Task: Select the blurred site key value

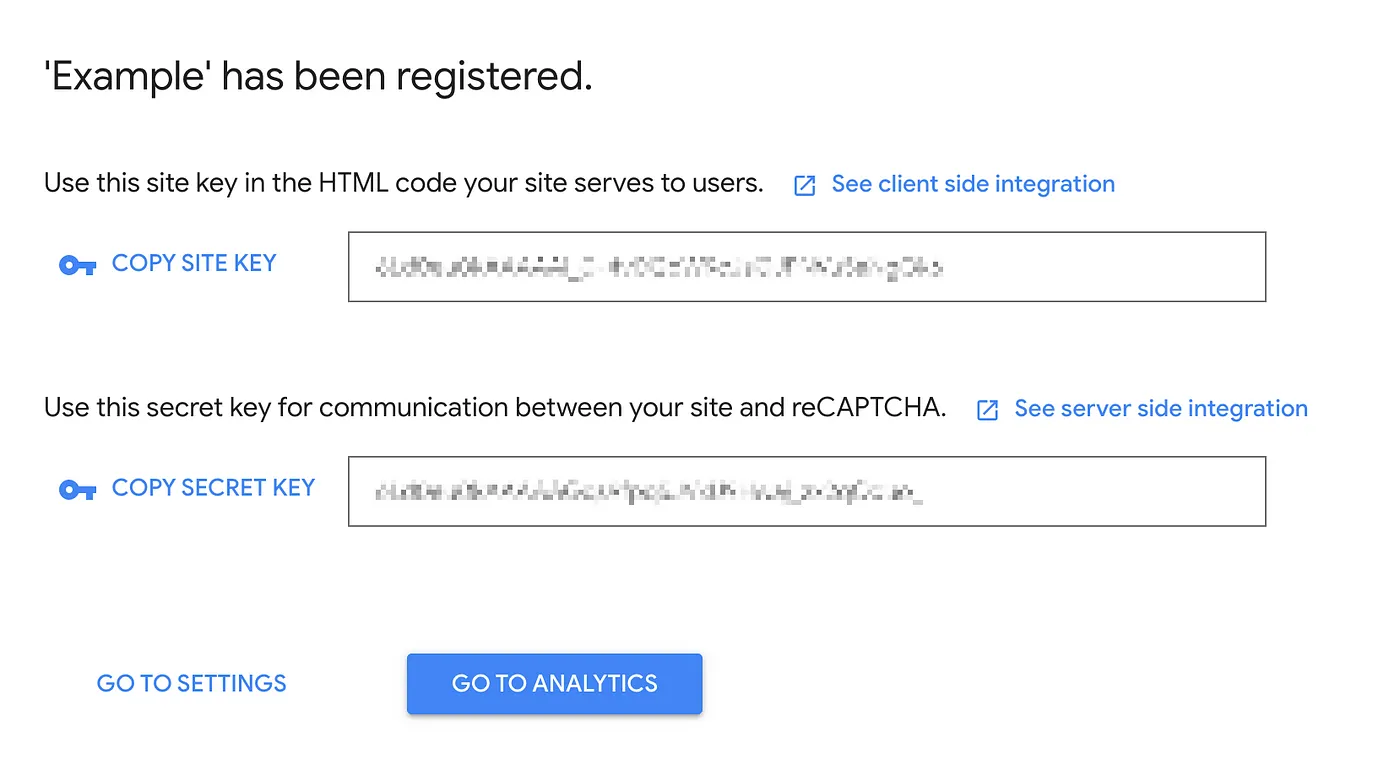Action: pyautogui.click(x=657, y=267)
